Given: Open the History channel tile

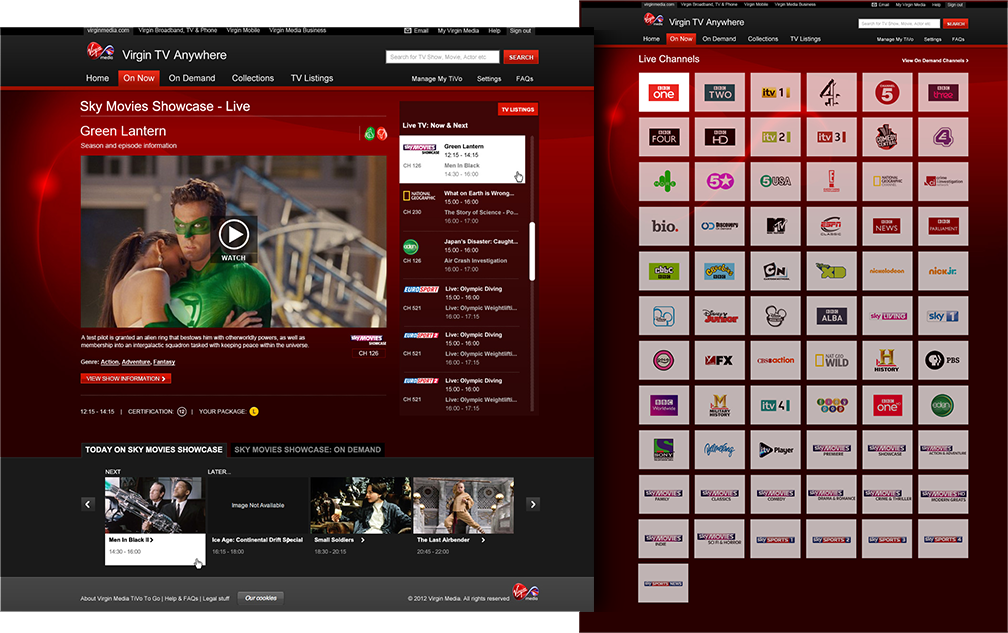Looking at the screenshot, I should coord(887,360).
